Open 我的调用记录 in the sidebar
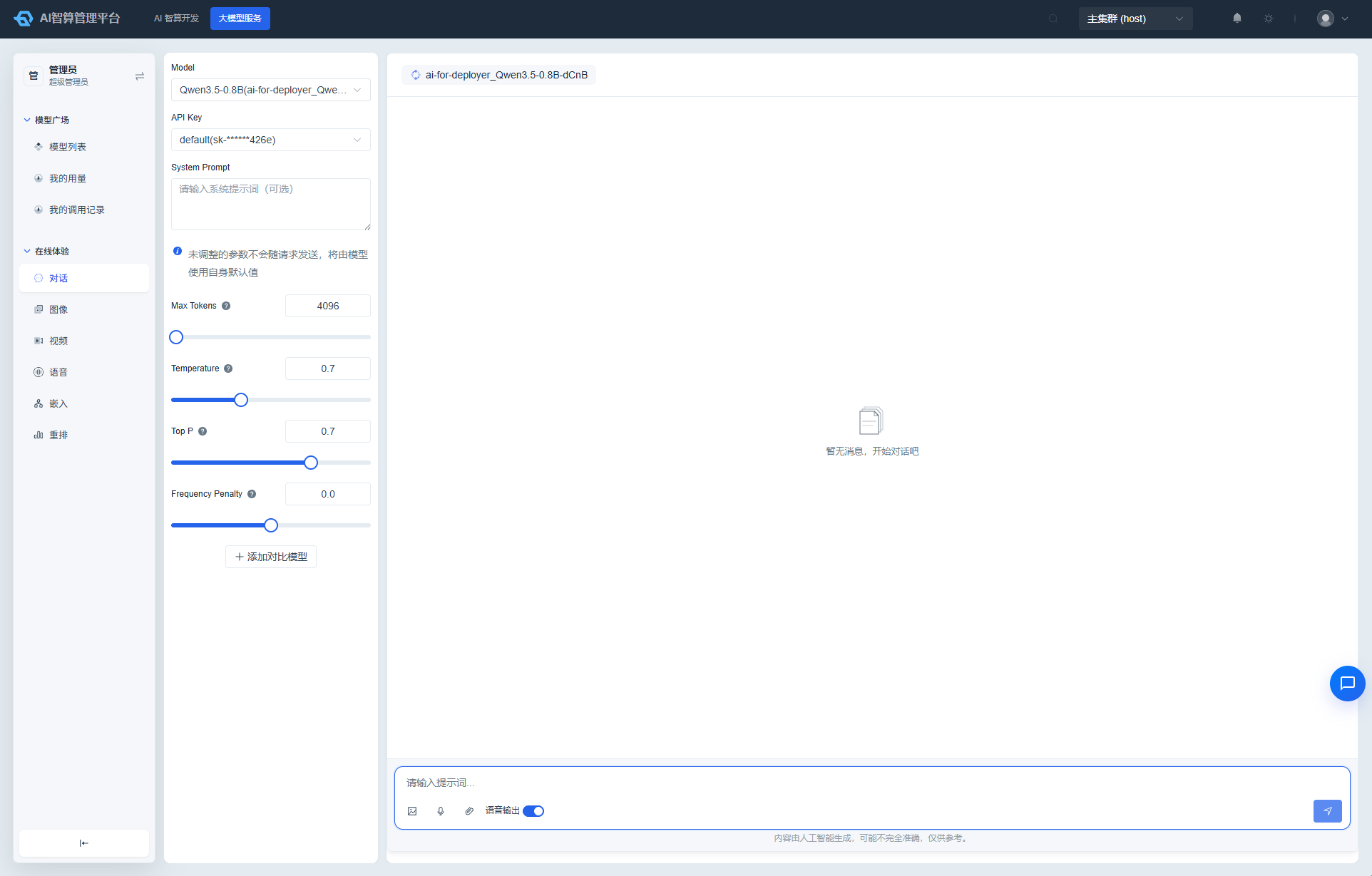Viewport: 1372px width, 876px height. coord(84,210)
